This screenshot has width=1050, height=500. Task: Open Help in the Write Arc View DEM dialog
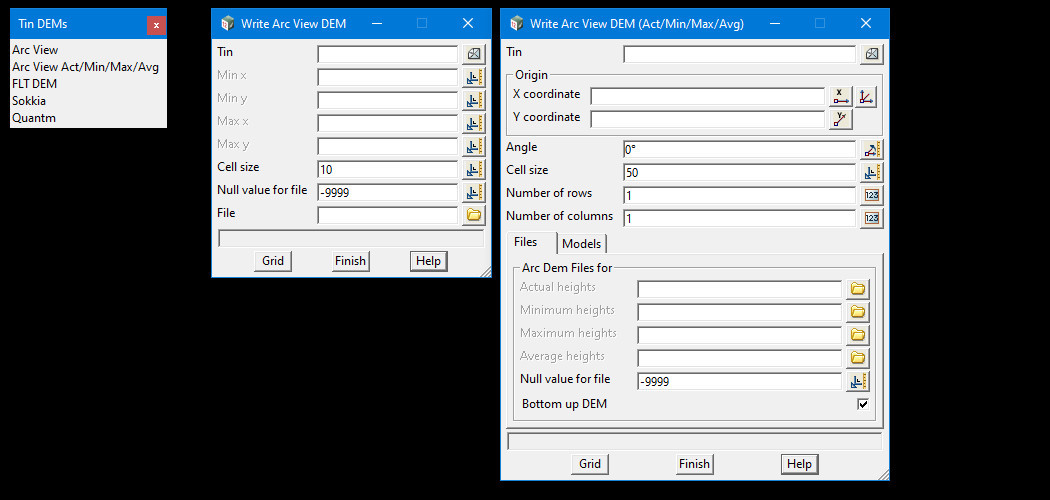point(428,261)
